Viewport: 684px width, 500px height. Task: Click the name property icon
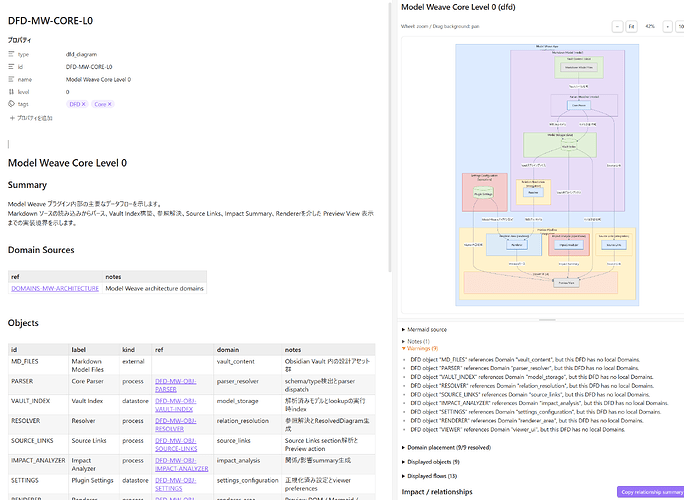click(11, 79)
